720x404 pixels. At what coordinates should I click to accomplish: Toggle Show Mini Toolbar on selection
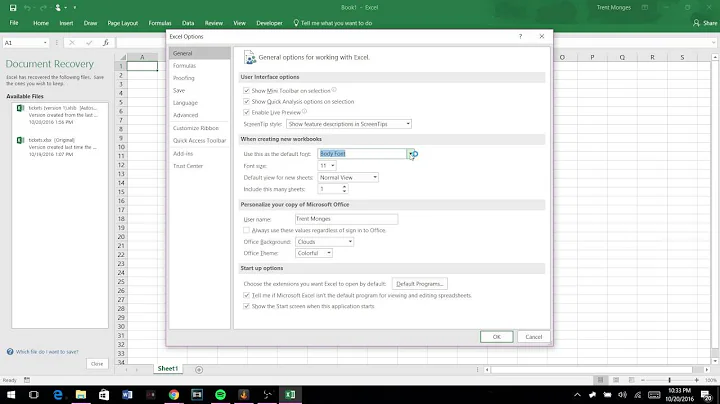tap(247, 90)
